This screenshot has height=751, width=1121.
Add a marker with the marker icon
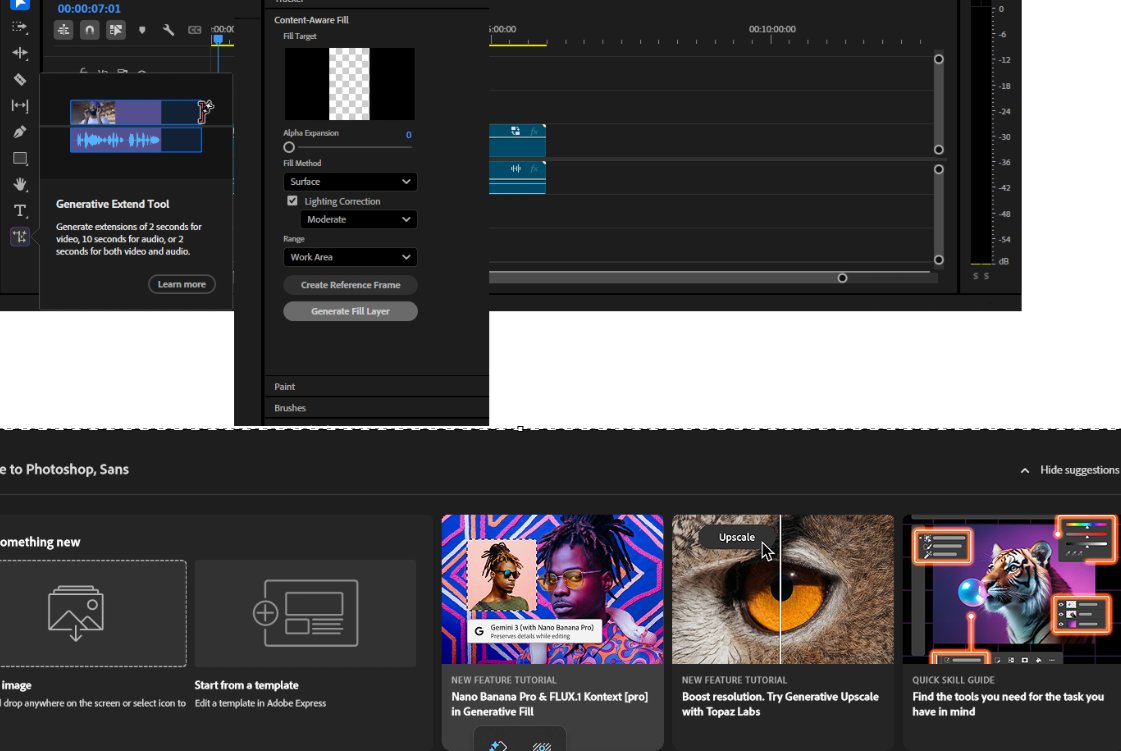(x=142, y=30)
